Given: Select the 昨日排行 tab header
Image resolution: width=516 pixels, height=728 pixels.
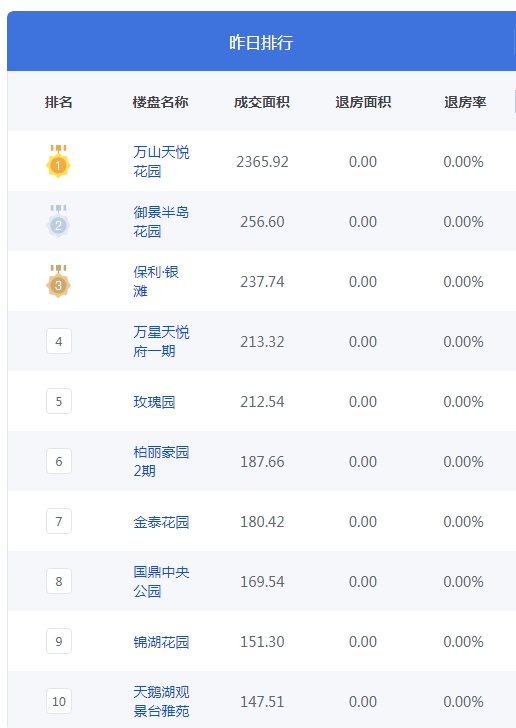Looking at the screenshot, I should [261, 42].
